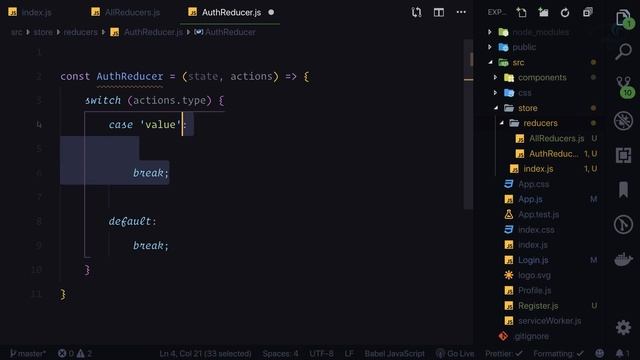Open the Bookmarks view icon

[x=623, y=190]
